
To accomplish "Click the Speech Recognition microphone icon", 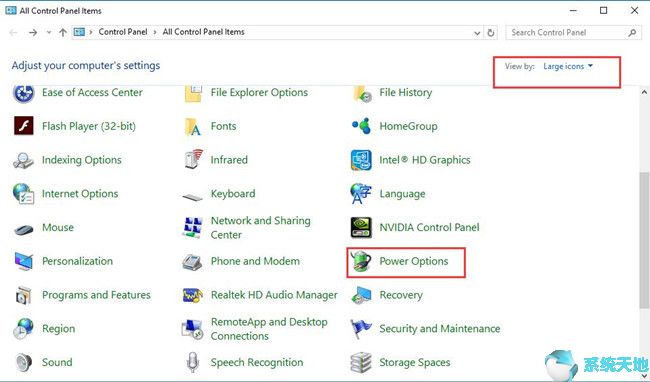I will coord(193,363).
